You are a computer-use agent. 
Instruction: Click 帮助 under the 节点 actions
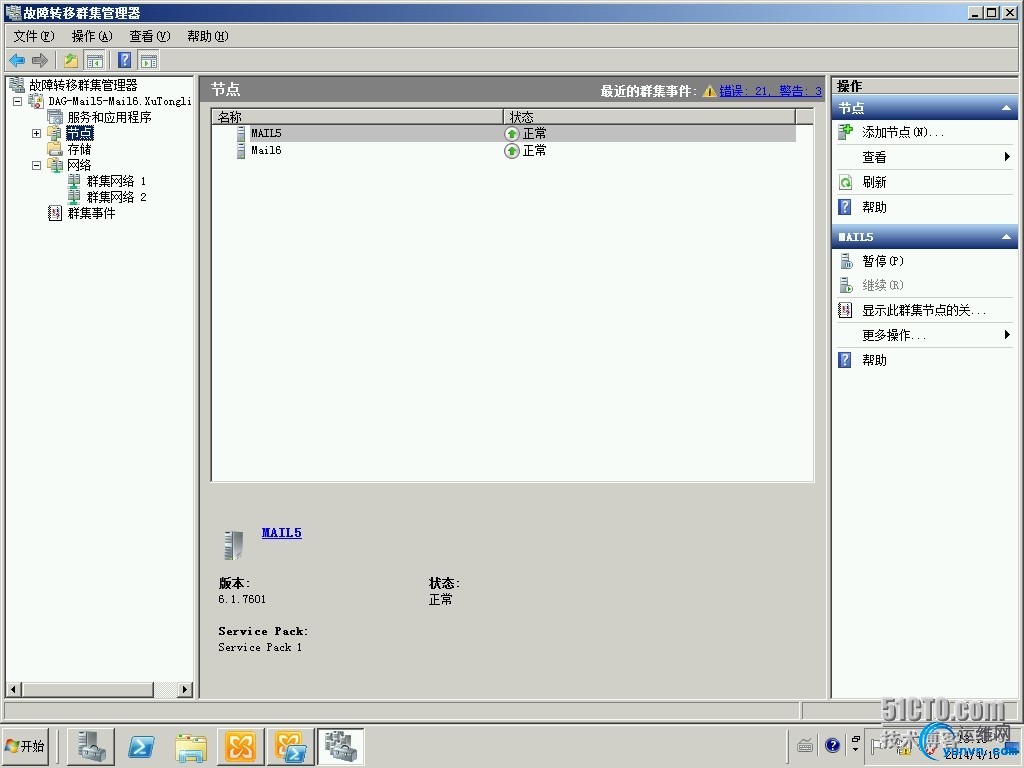pyautogui.click(x=874, y=207)
